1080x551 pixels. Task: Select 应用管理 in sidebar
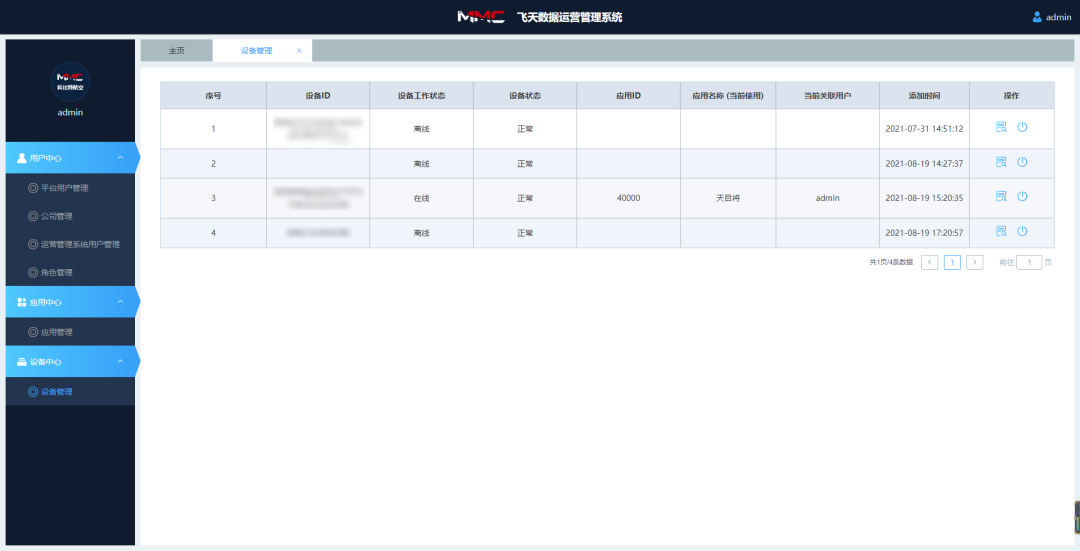click(56, 332)
